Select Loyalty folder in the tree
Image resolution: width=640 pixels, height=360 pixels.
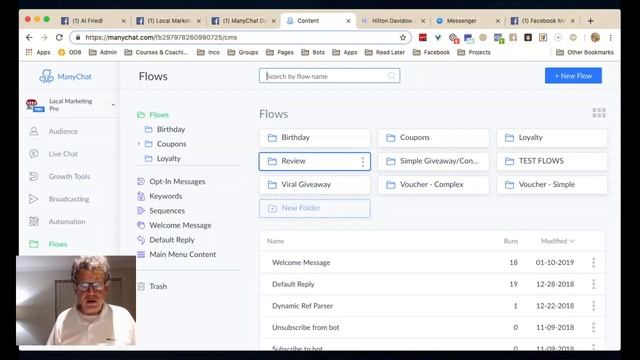169,158
